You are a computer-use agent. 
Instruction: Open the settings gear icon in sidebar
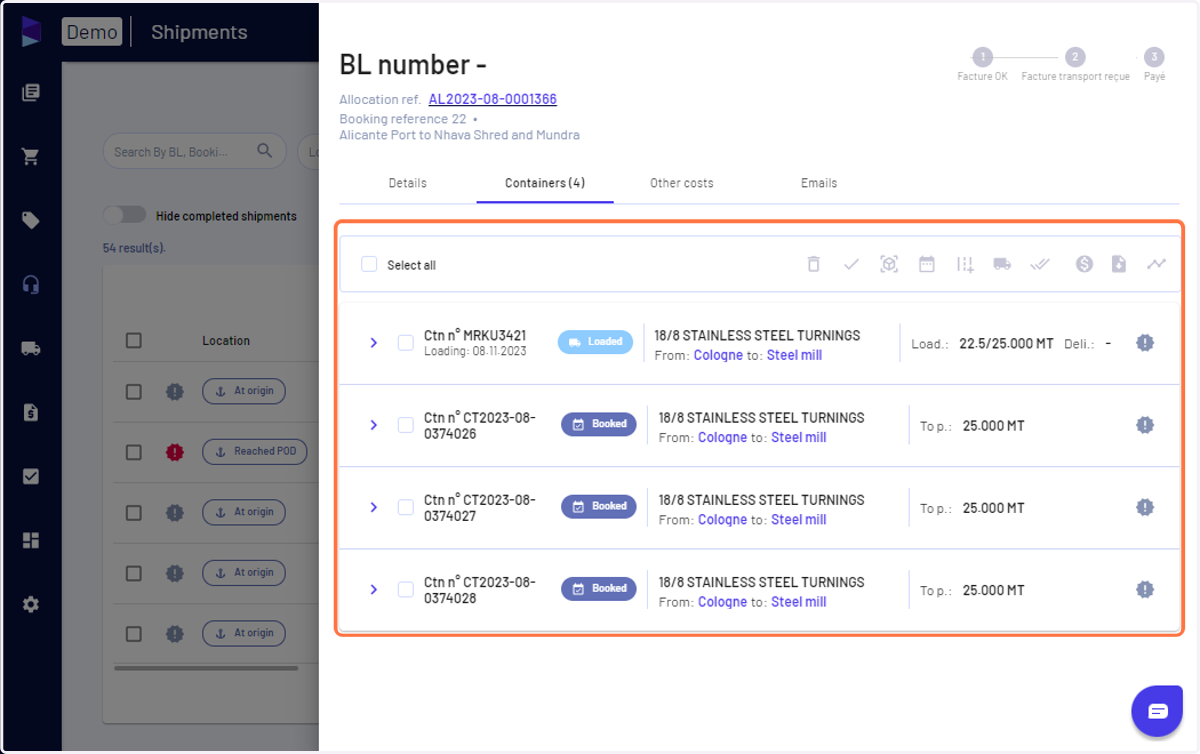(31, 604)
